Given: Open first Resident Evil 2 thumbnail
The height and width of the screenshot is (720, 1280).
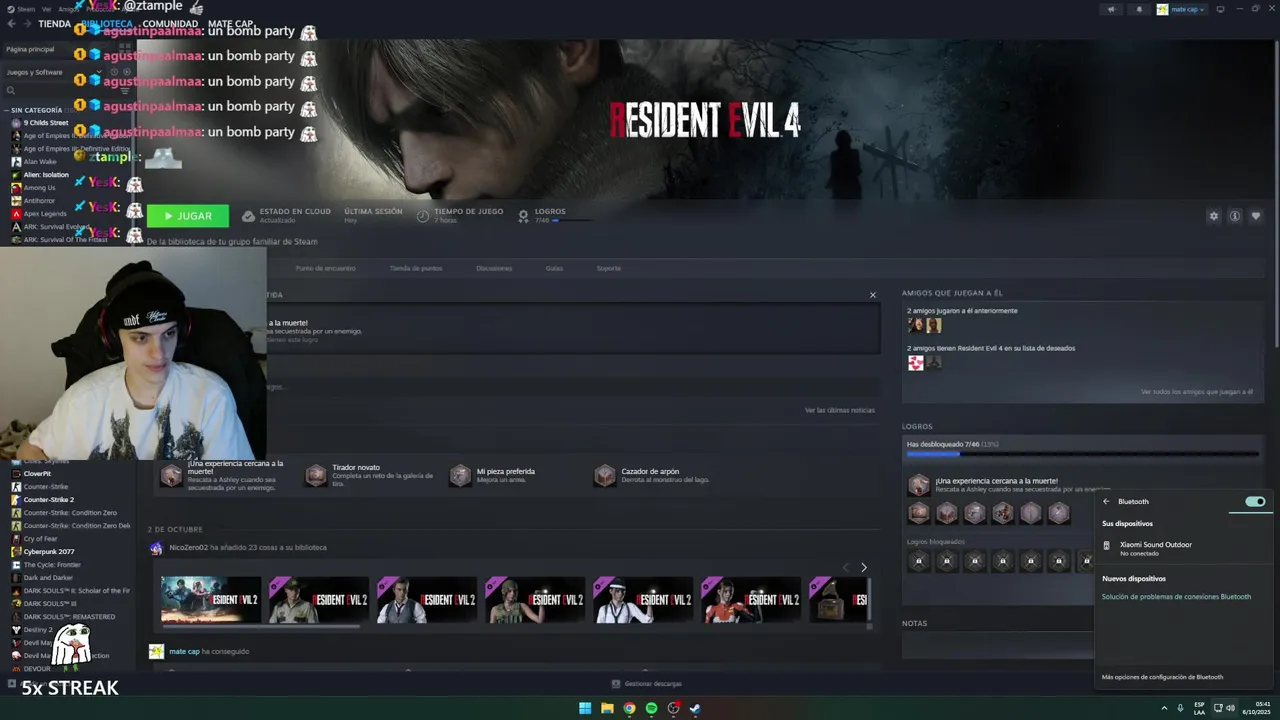Looking at the screenshot, I should click(211, 599).
